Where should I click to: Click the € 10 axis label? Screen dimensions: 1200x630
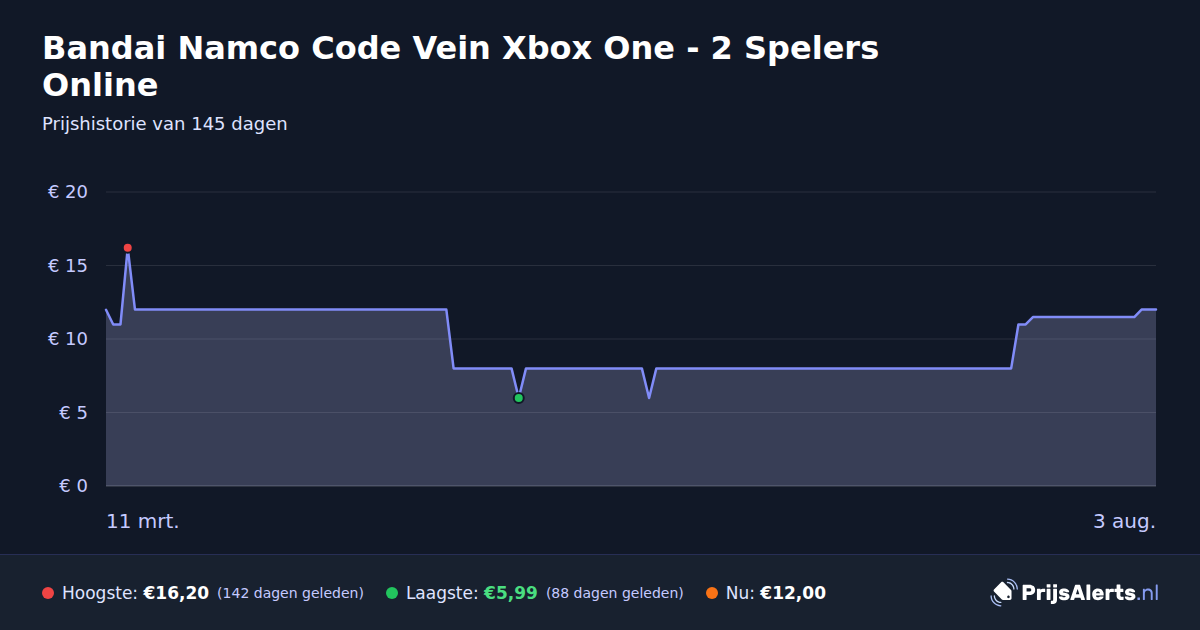(x=68, y=339)
